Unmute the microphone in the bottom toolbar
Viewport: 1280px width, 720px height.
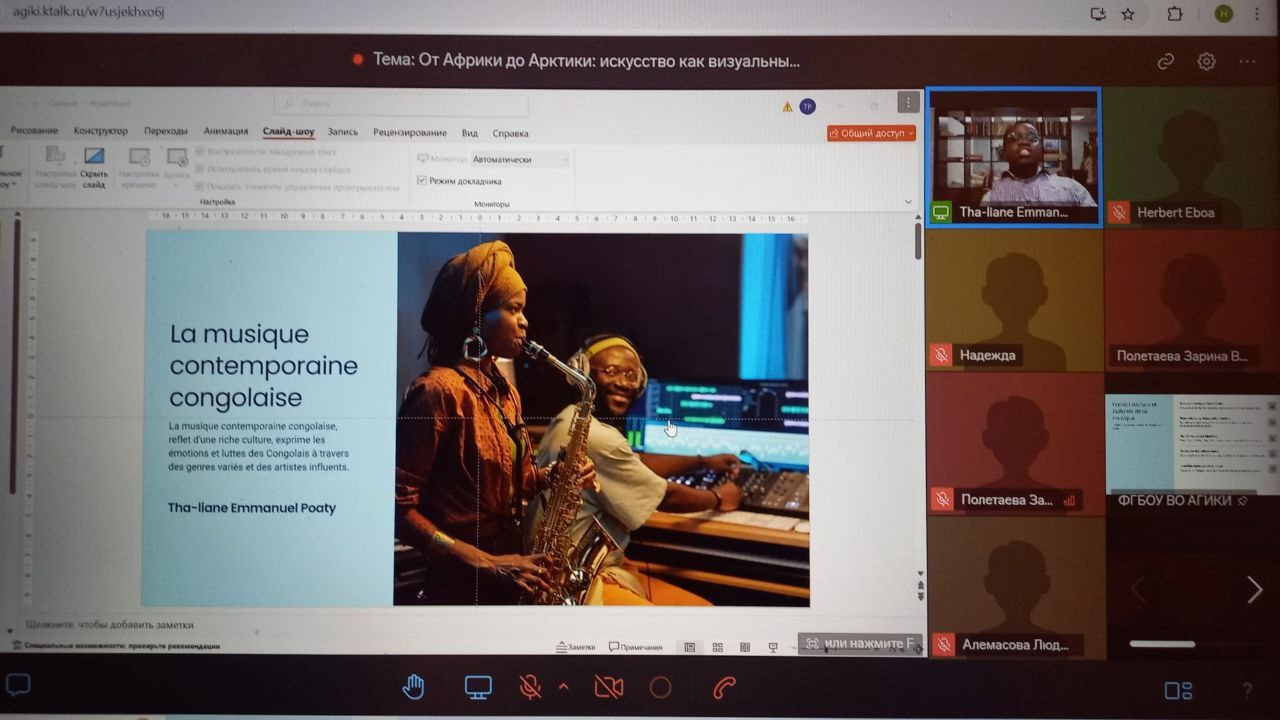pyautogui.click(x=530, y=688)
